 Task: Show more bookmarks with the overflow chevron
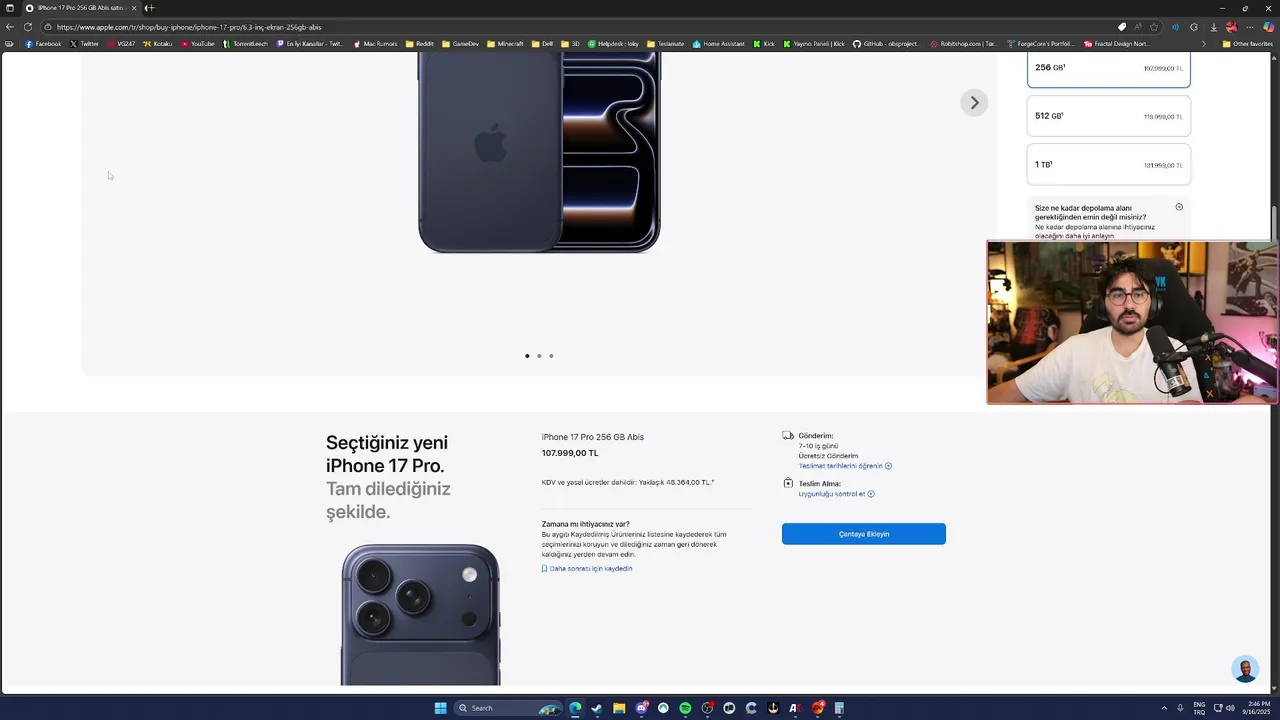pyautogui.click(x=1203, y=44)
